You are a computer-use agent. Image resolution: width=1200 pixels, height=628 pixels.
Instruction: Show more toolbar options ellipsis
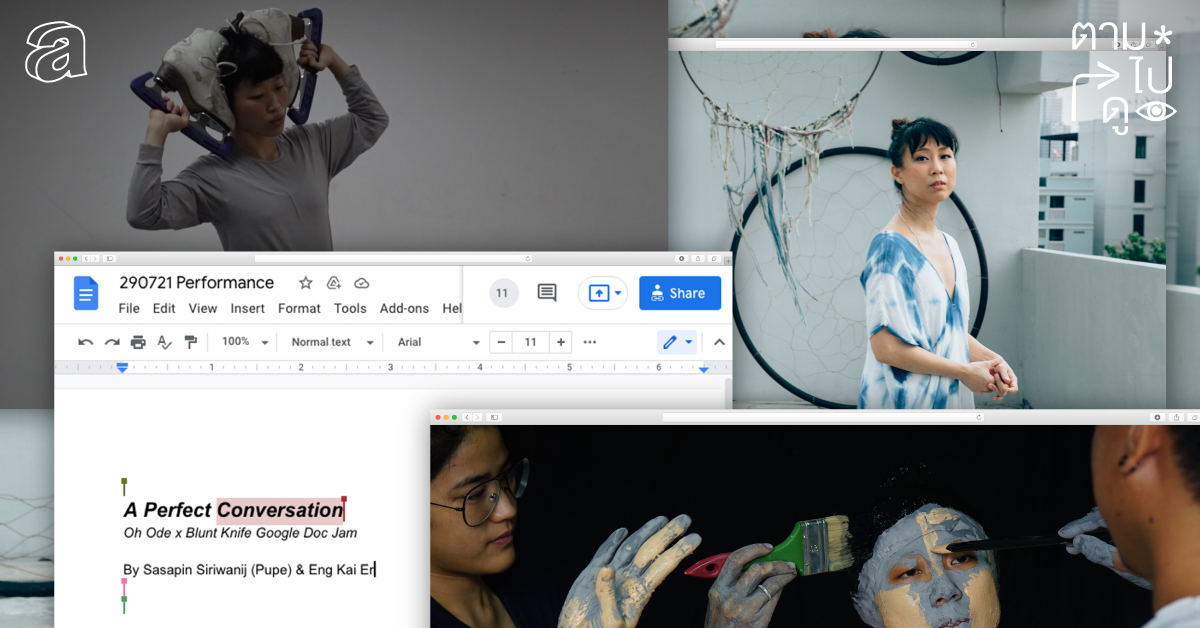point(590,342)
